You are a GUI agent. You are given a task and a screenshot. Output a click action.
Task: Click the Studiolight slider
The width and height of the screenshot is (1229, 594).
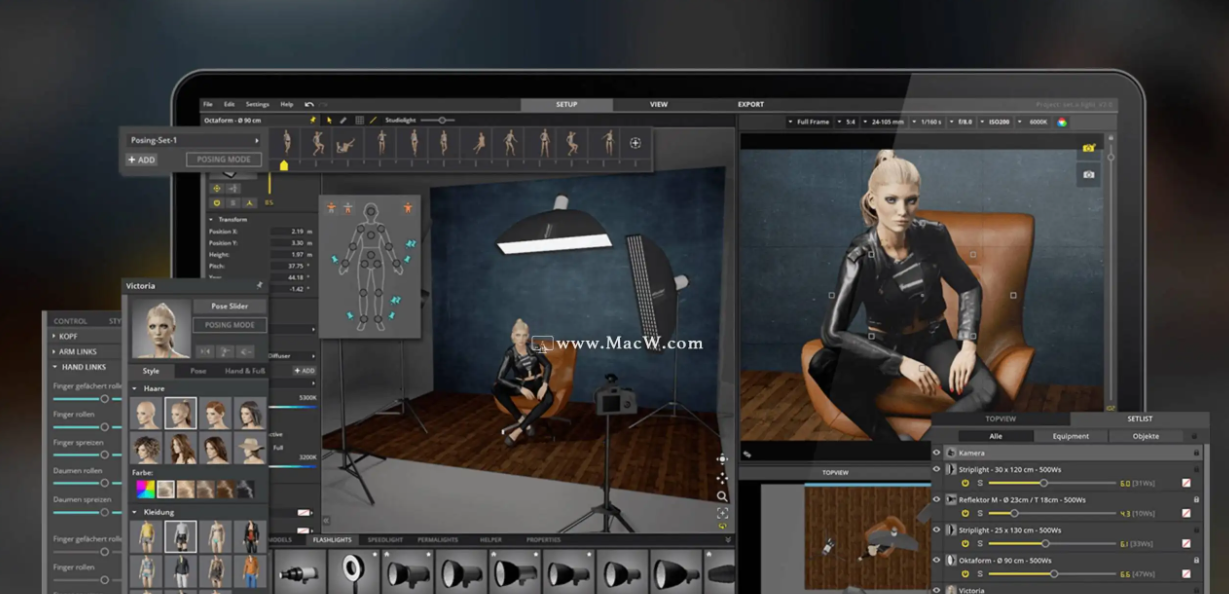tap(438, 120)
